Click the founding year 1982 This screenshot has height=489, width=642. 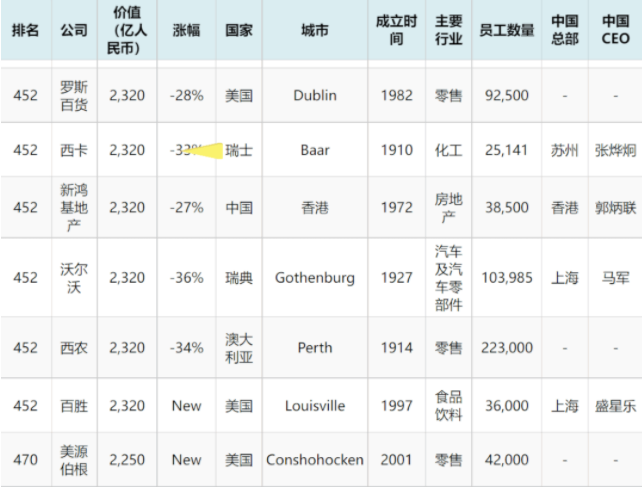[x=396, y=96]
